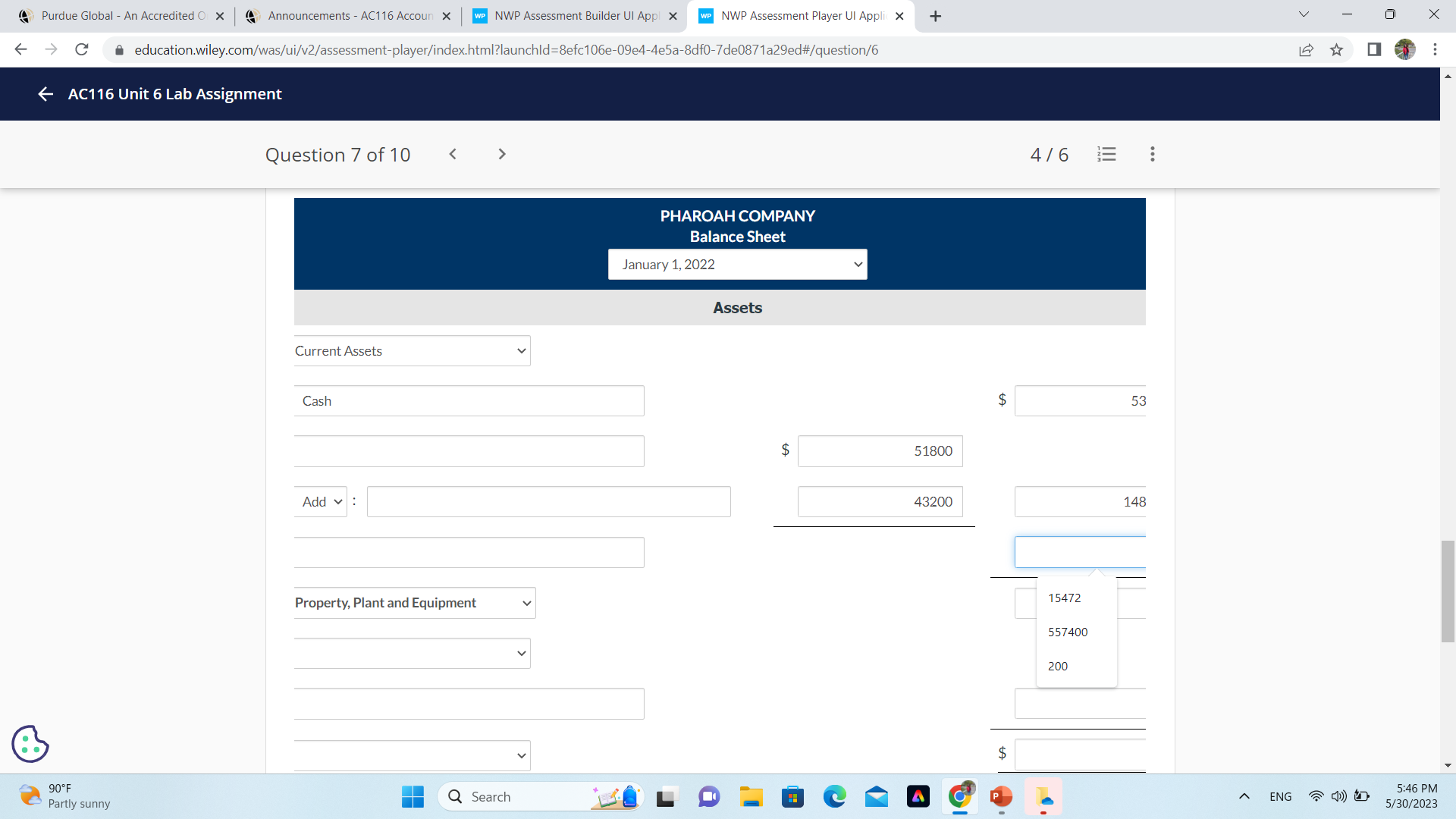Open Outlook from the taskbar
Image resolution: width=1456 pixels, height=819 pixels.
click(x=876, y=796)
